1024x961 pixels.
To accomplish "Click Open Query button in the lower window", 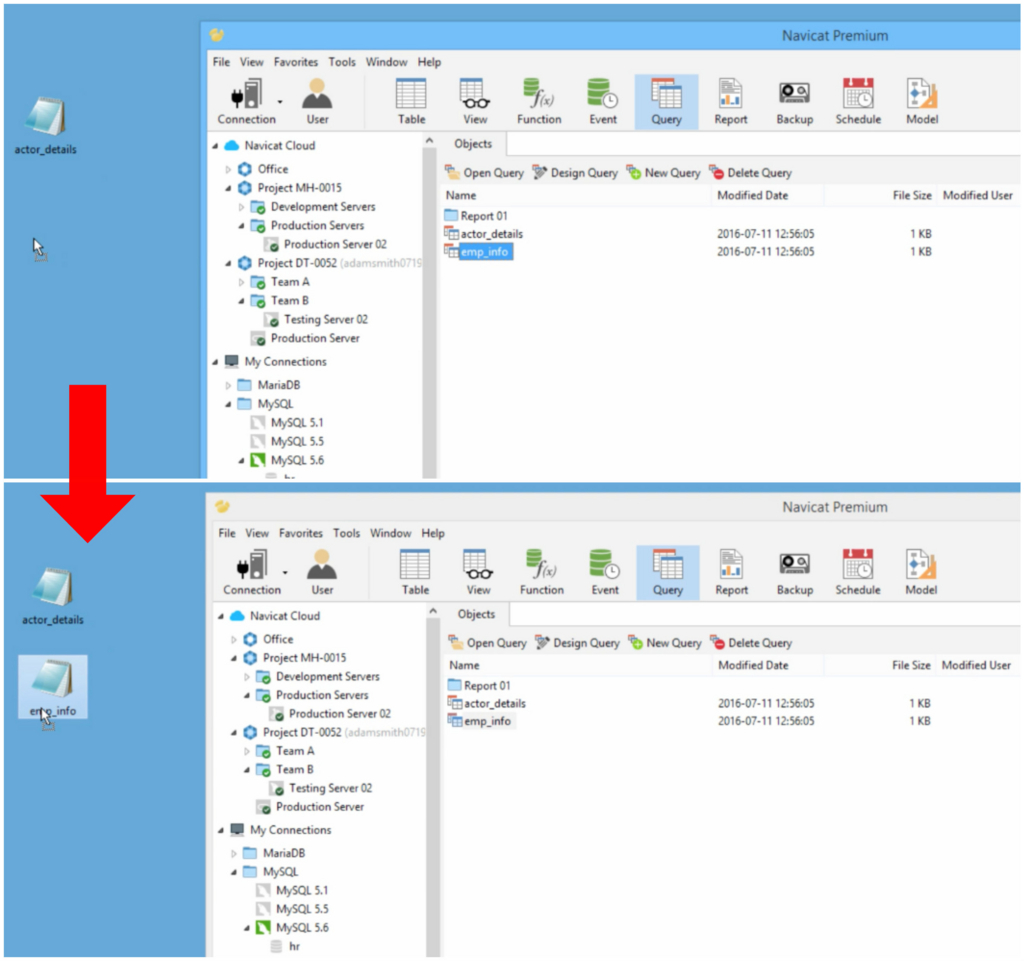I will [488, 643].
